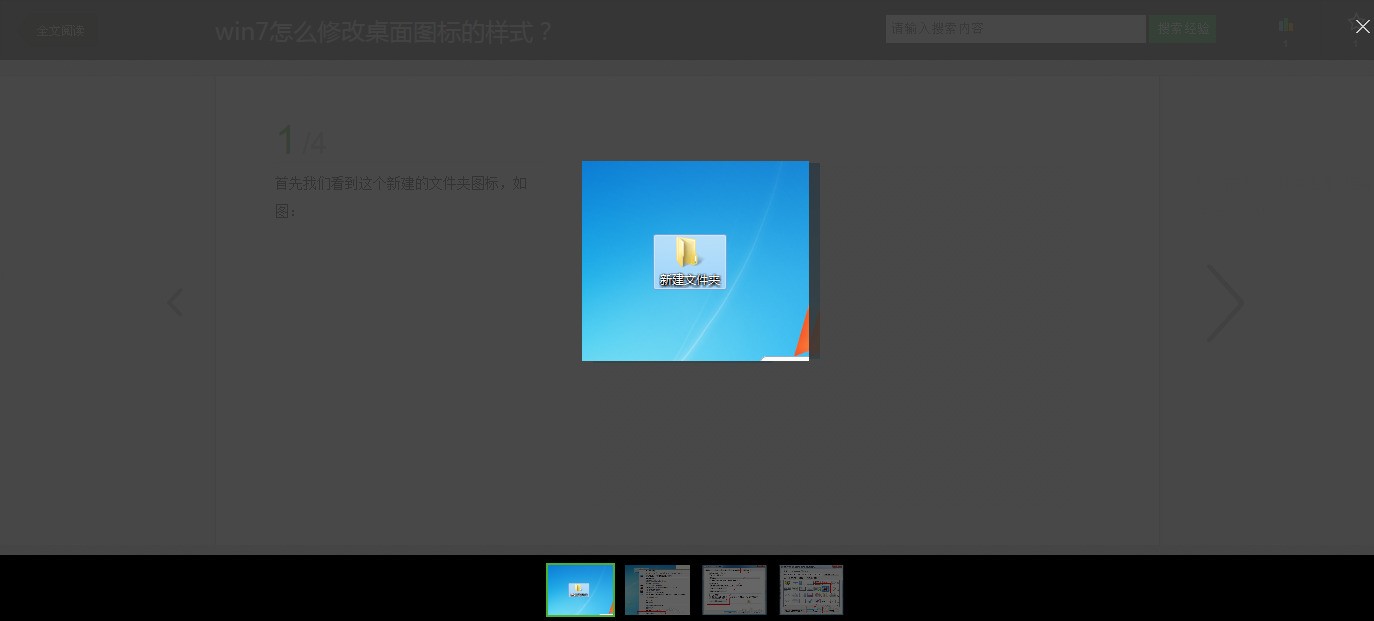Go to the previous image with left chevron
Viewport: 1374px width, 621px height.
coord(175,303)
